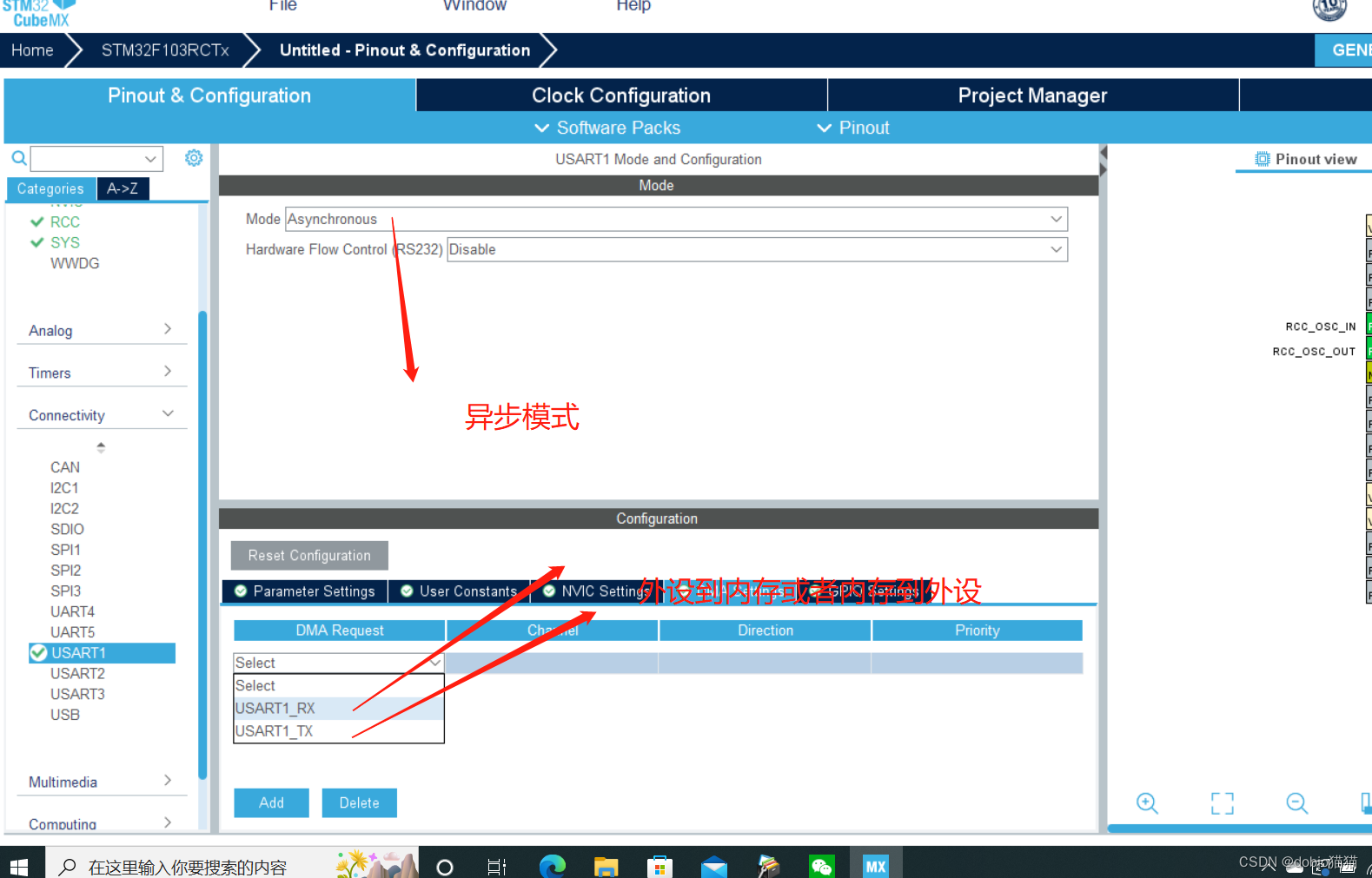The height and width of the screenshot is (878, 1372).
Task: Open WeChat from taskbar
Action: tap(822, 867)
